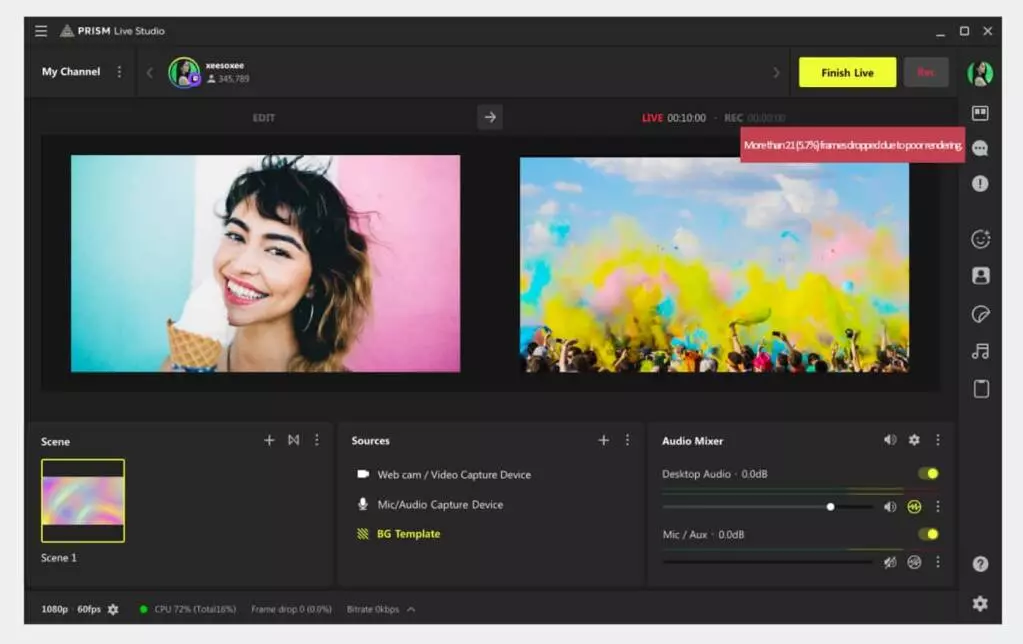Viewport: 1023px width, 644px height.
Task: Open the music note panel in sidebar
Action: (x=980, y=351)
